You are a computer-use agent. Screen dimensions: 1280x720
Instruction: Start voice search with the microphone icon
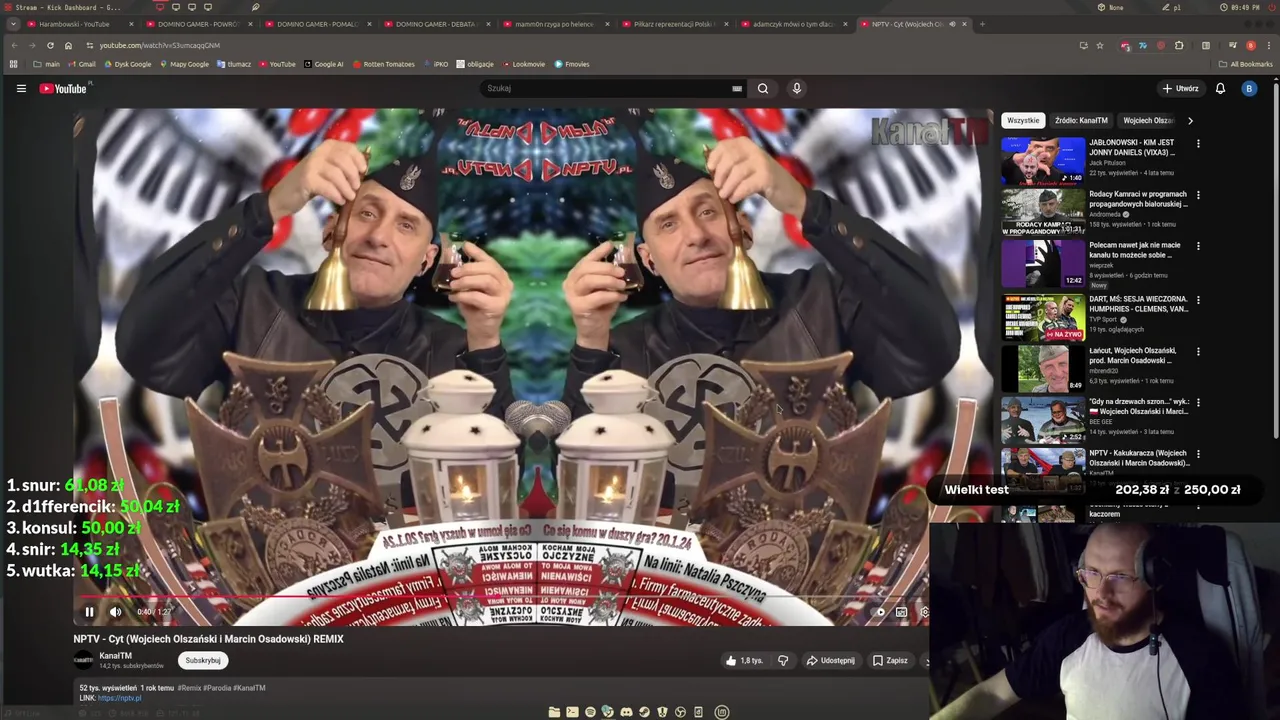click(797, 88)
